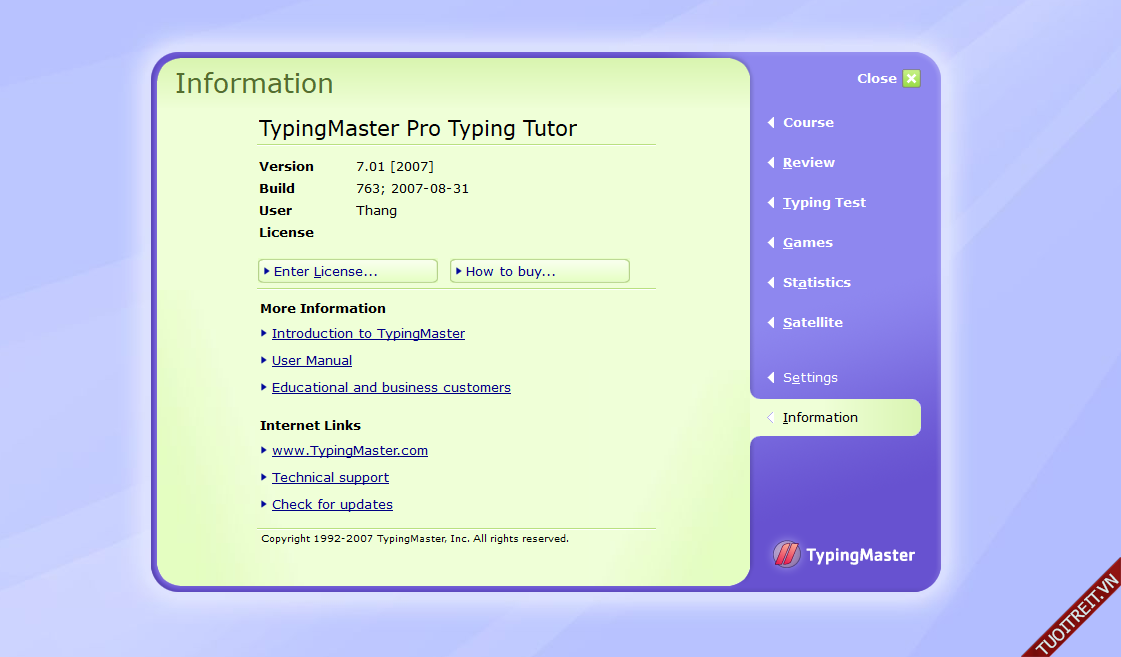The height and width of the screenshot is (657, 1121).
Task: Go to the Review section
Action: coord(808,163)
